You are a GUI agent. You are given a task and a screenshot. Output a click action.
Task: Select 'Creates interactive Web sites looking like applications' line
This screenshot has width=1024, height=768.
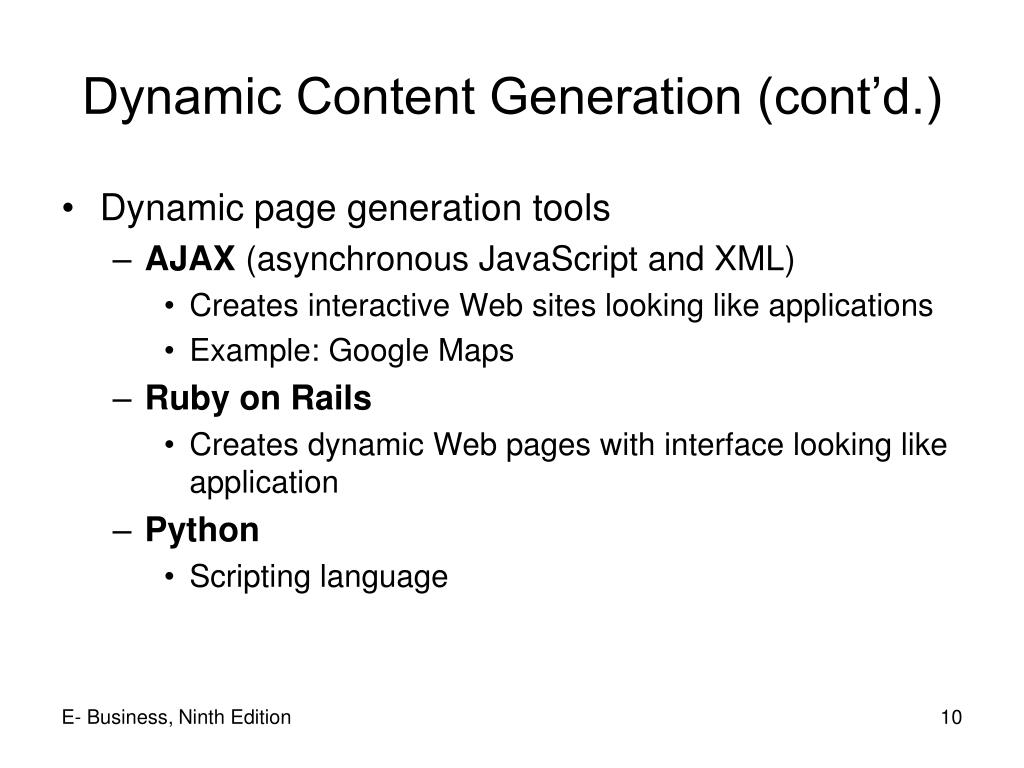(x=561, y=306)
